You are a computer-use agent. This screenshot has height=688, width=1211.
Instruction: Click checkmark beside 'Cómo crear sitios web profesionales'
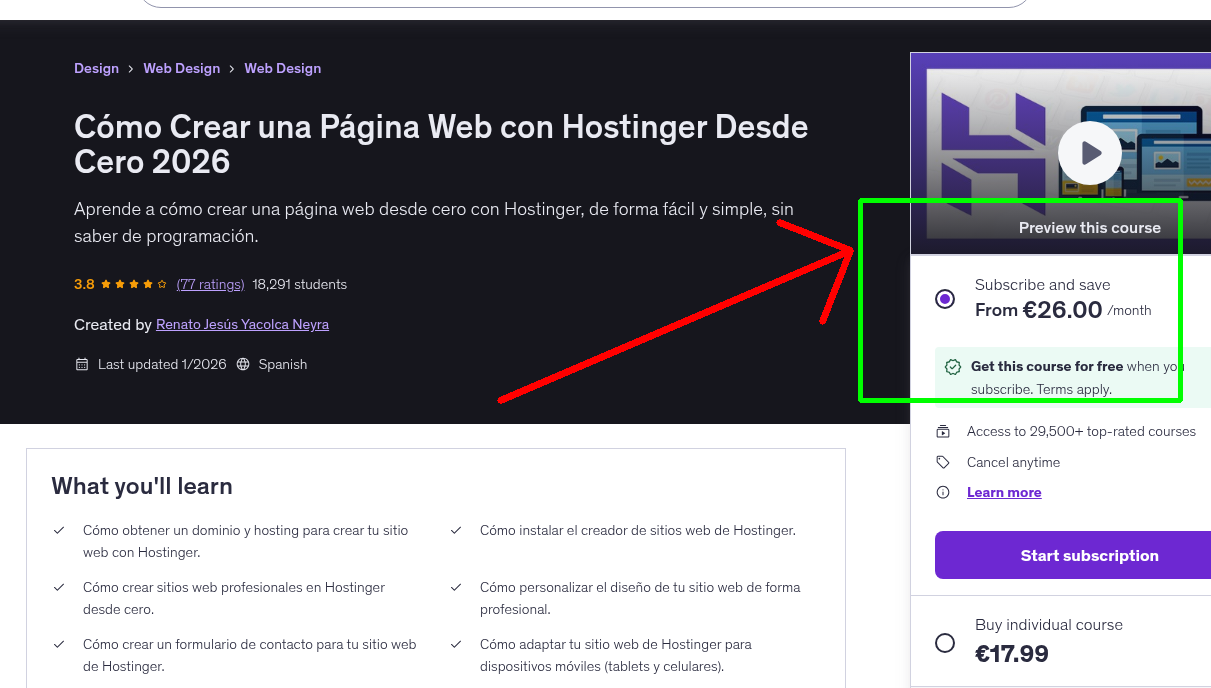coord(59,587)
